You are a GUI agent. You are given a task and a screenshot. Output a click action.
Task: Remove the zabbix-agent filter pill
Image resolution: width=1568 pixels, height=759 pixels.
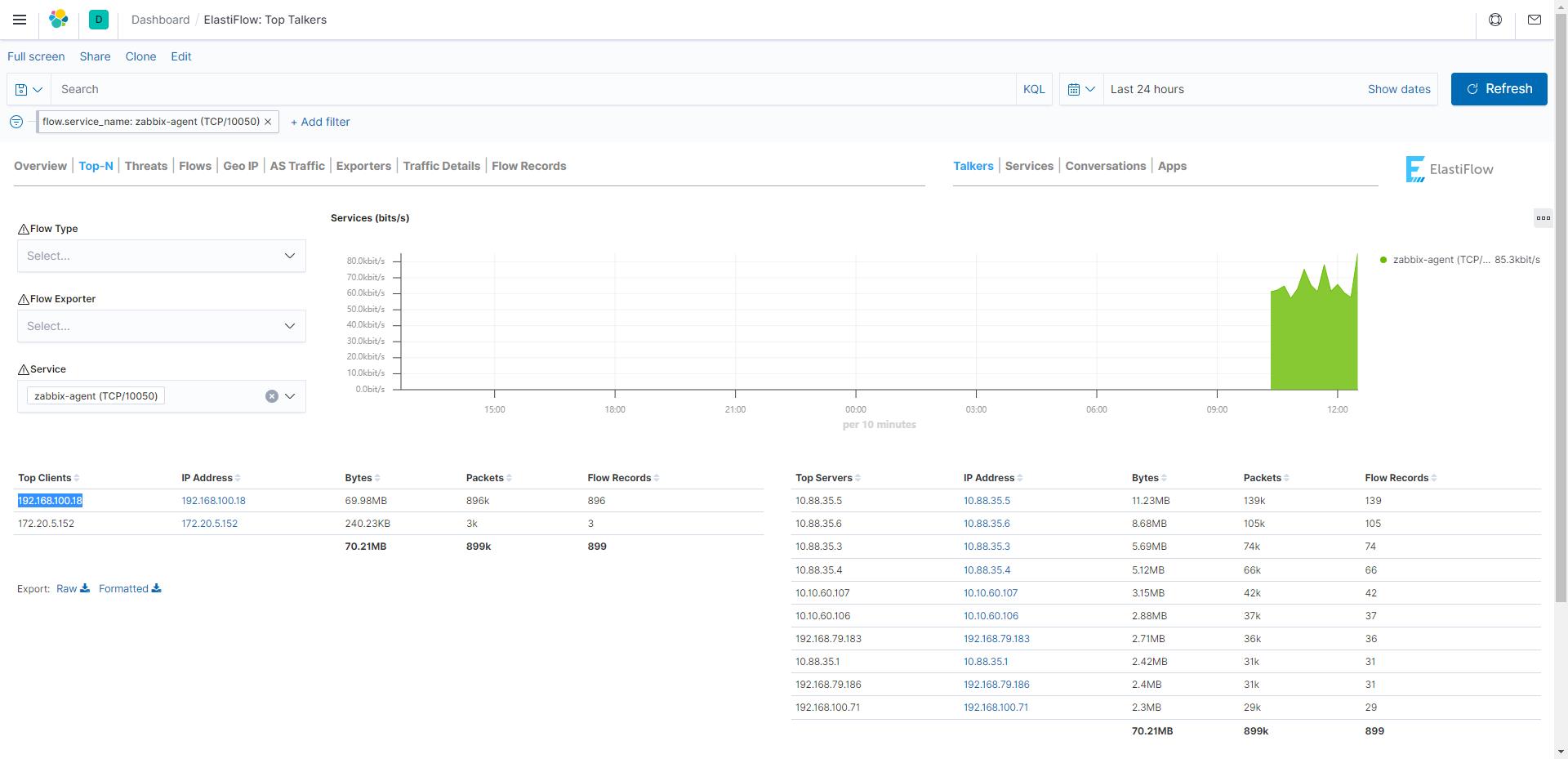coord(268,122)
